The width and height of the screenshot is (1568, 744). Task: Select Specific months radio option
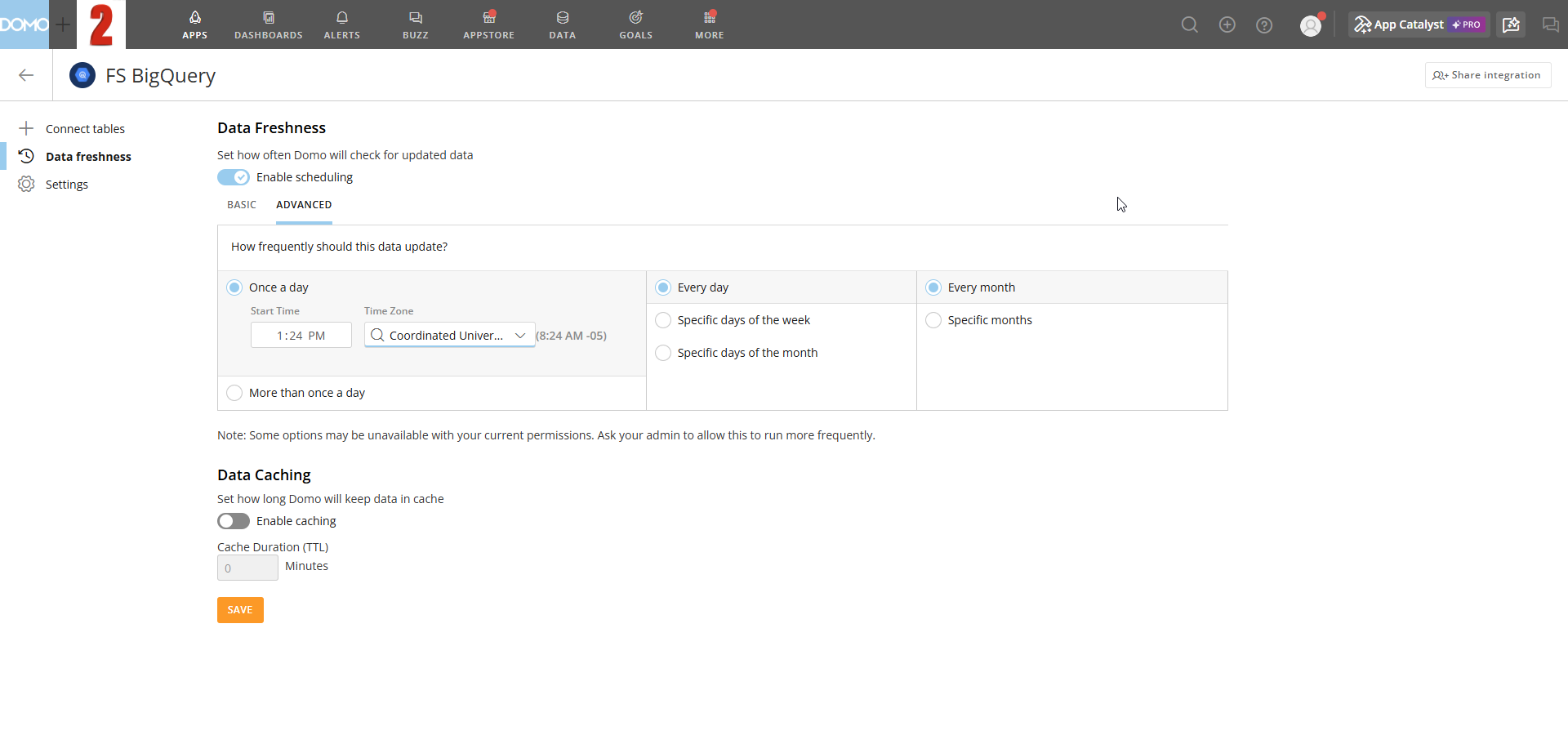(x=933, y=320)
